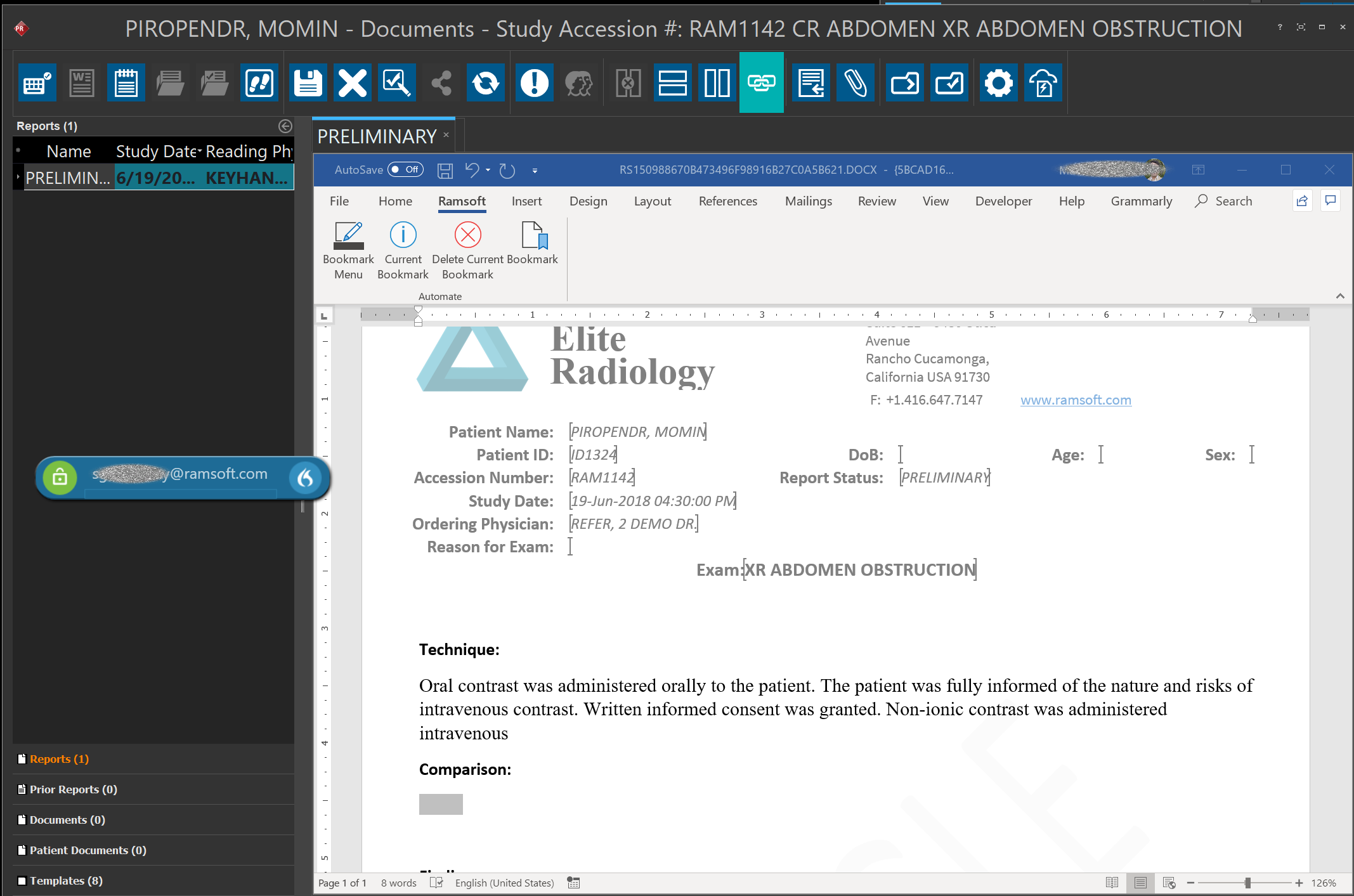Image resolution: width=1354 pixels, height=896 pixels.
Task: Toggle the vertical split layout icon
Action: (717, 83)
